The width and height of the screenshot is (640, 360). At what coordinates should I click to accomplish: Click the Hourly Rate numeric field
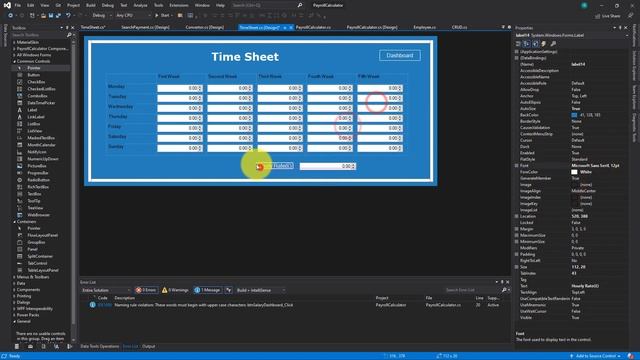click(x=328, y=166)
